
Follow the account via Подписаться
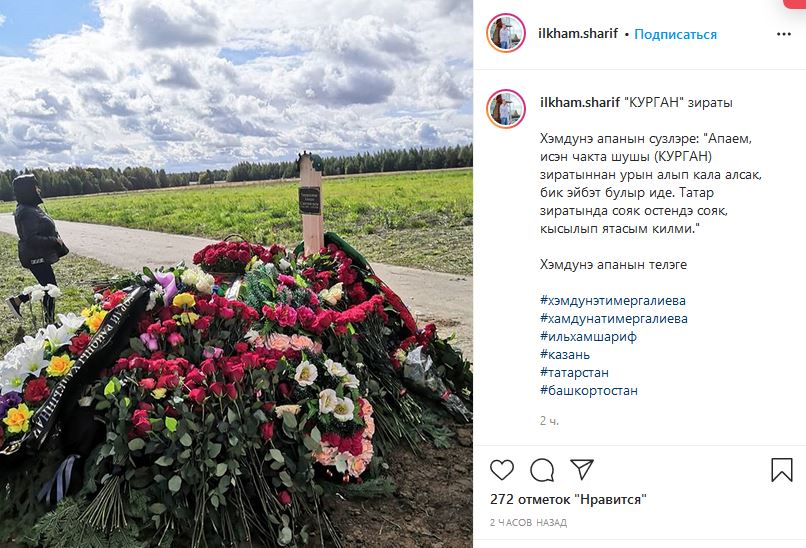tap(675, 34)
